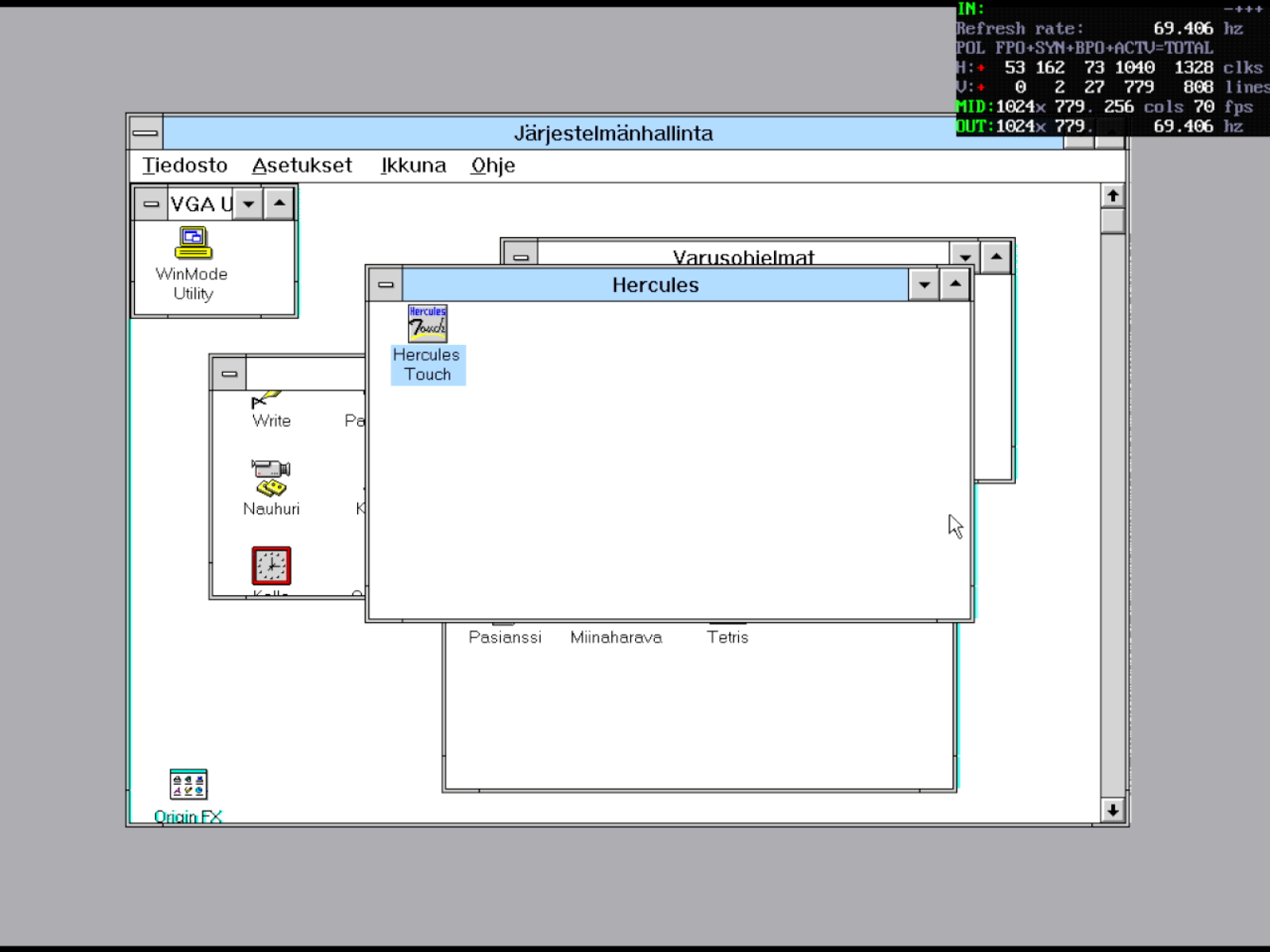The height and width of the screenshot is (952, 1270).
Task: Open the Hercules window control menu box
Action: [x=386, y=285]
